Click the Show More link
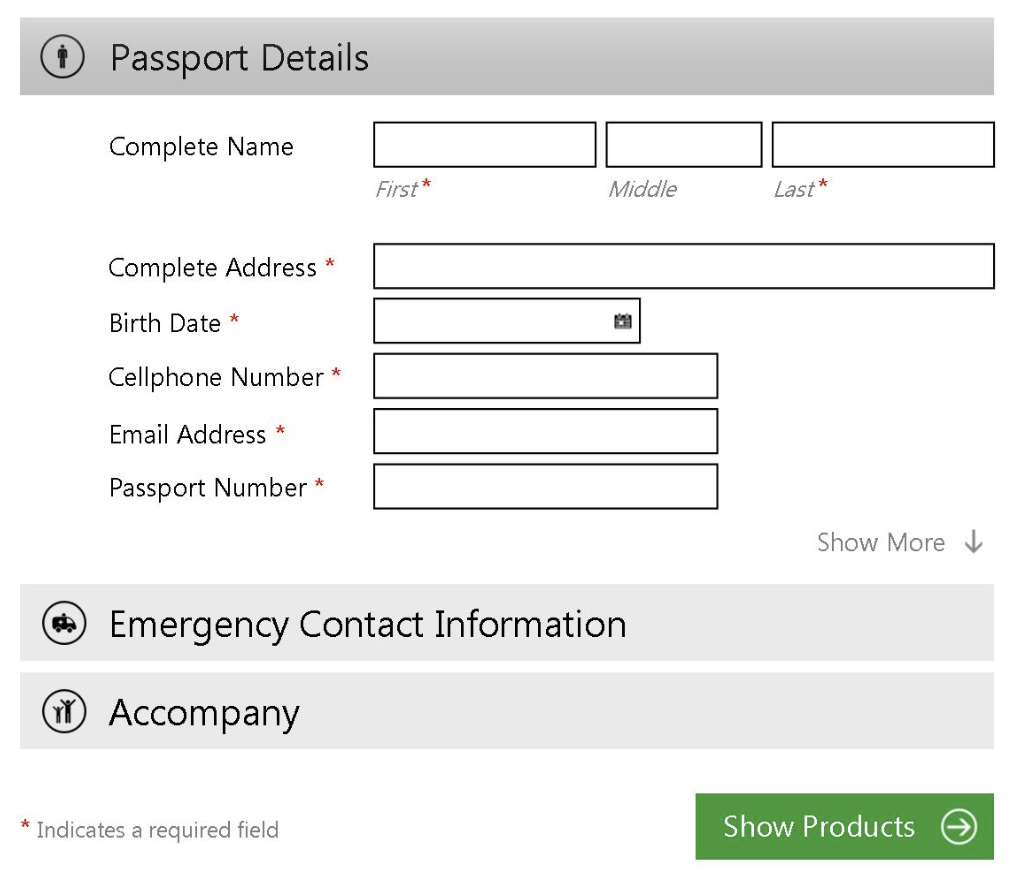The width and height of the screenshot is (1020, 890). (880, 542)
